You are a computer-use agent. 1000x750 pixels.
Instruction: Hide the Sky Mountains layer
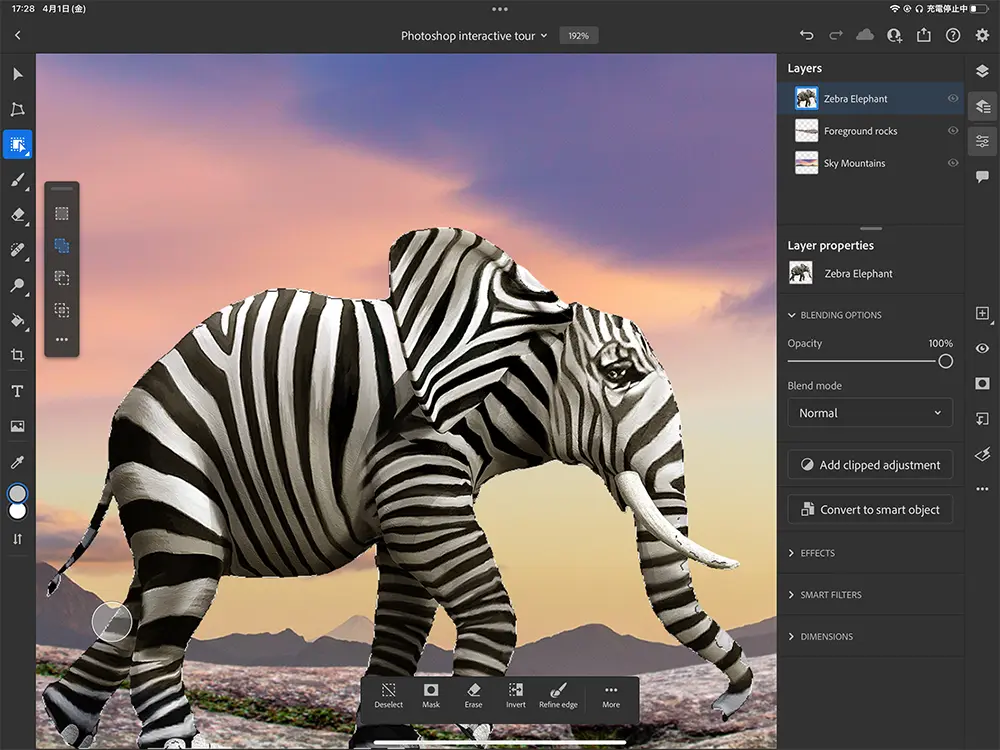click(952, 163)
